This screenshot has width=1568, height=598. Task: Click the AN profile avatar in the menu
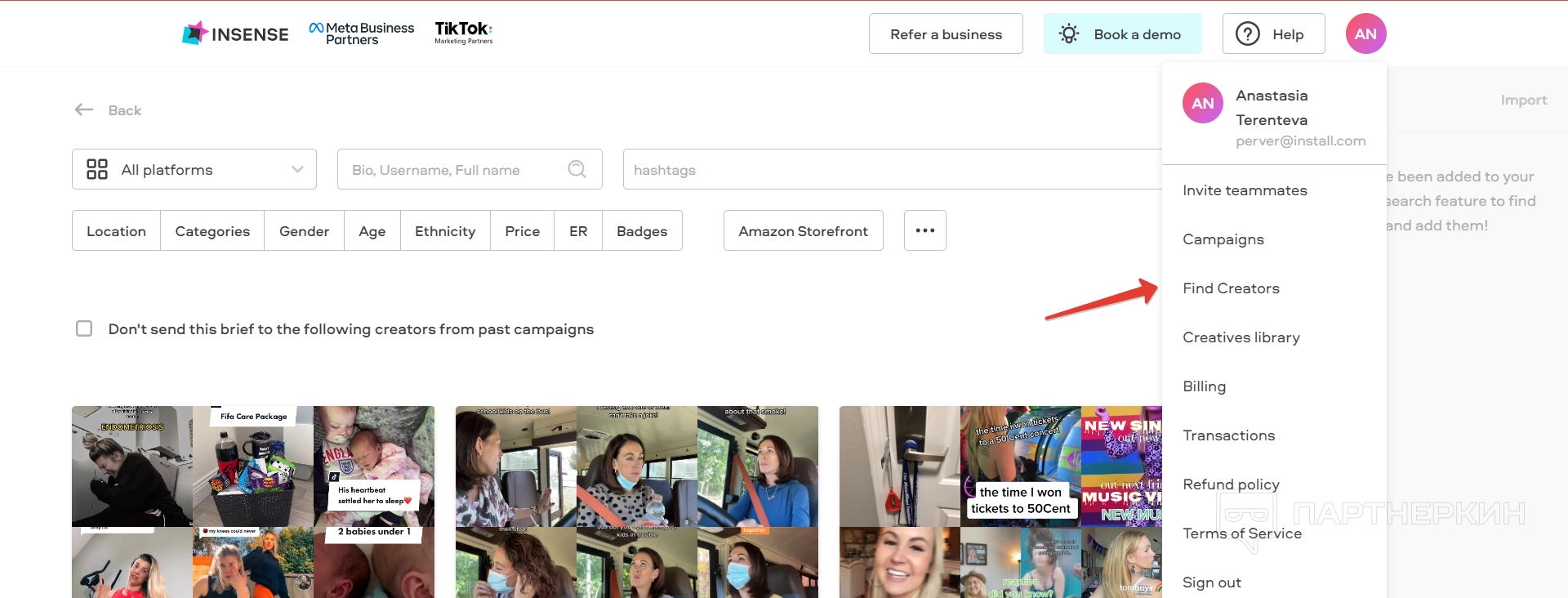(1203, 103)
